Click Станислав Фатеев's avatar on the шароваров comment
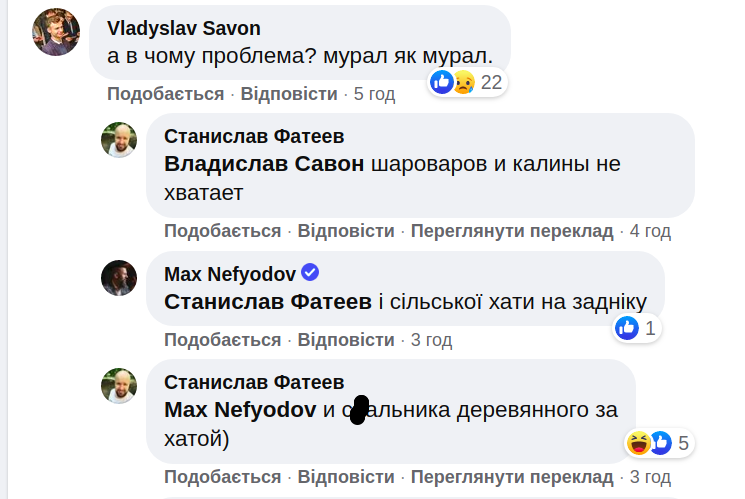 [x=119, y=140]
